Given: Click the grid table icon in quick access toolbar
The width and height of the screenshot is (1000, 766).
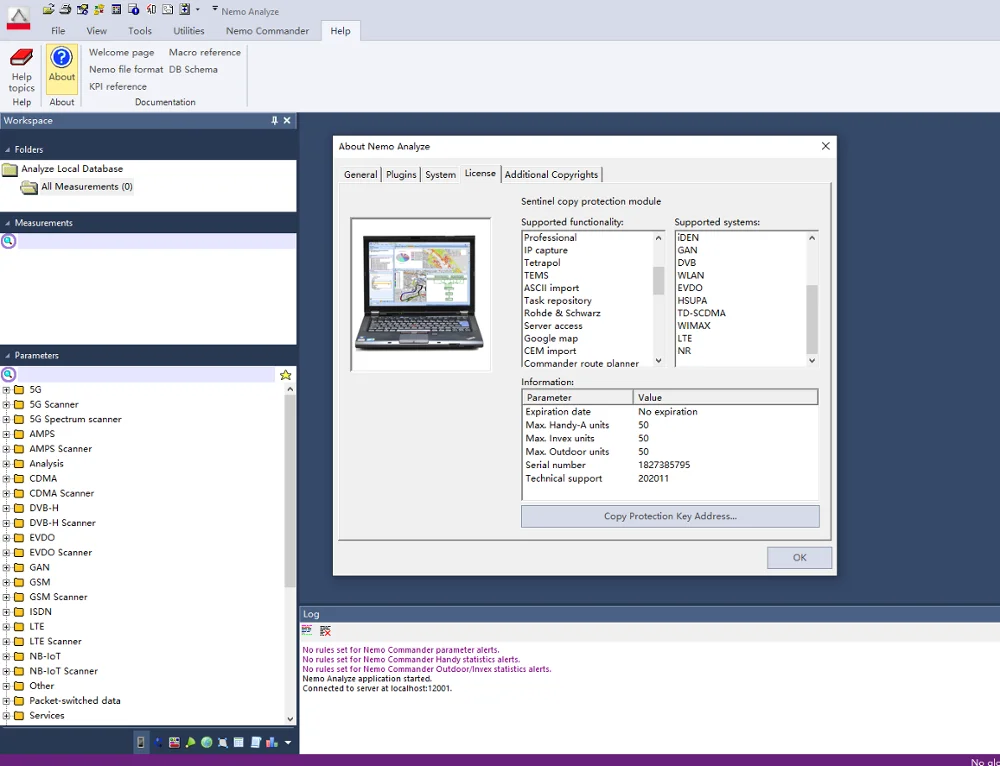Looking at the screenshot, I should (x=116, y=10).
